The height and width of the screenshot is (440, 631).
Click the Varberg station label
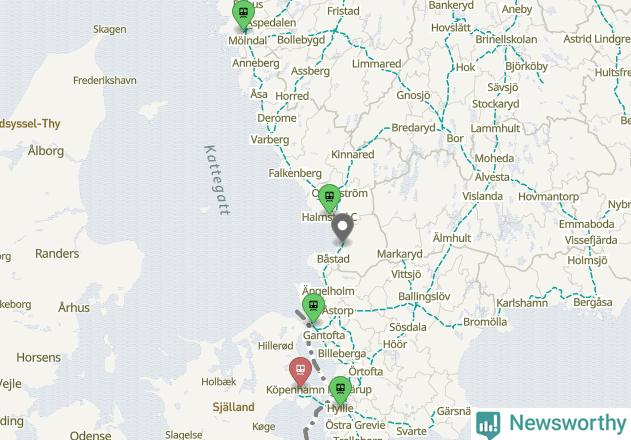point(270,140)
